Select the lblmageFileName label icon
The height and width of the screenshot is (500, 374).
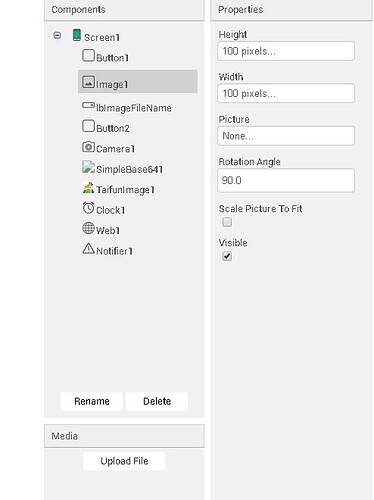tap(88, 105)
